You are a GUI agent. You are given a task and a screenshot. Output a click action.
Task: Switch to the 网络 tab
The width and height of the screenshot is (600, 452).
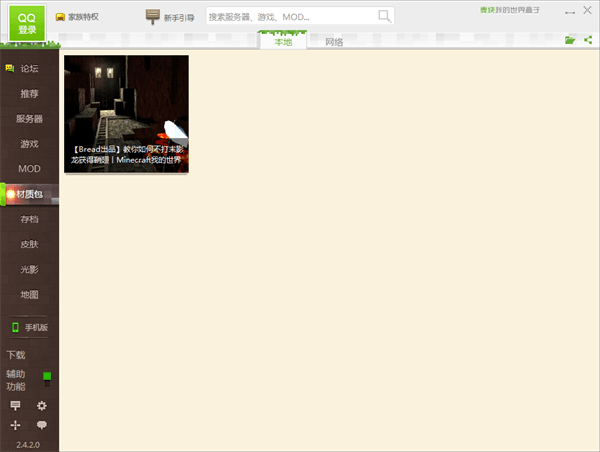point(334,42)
